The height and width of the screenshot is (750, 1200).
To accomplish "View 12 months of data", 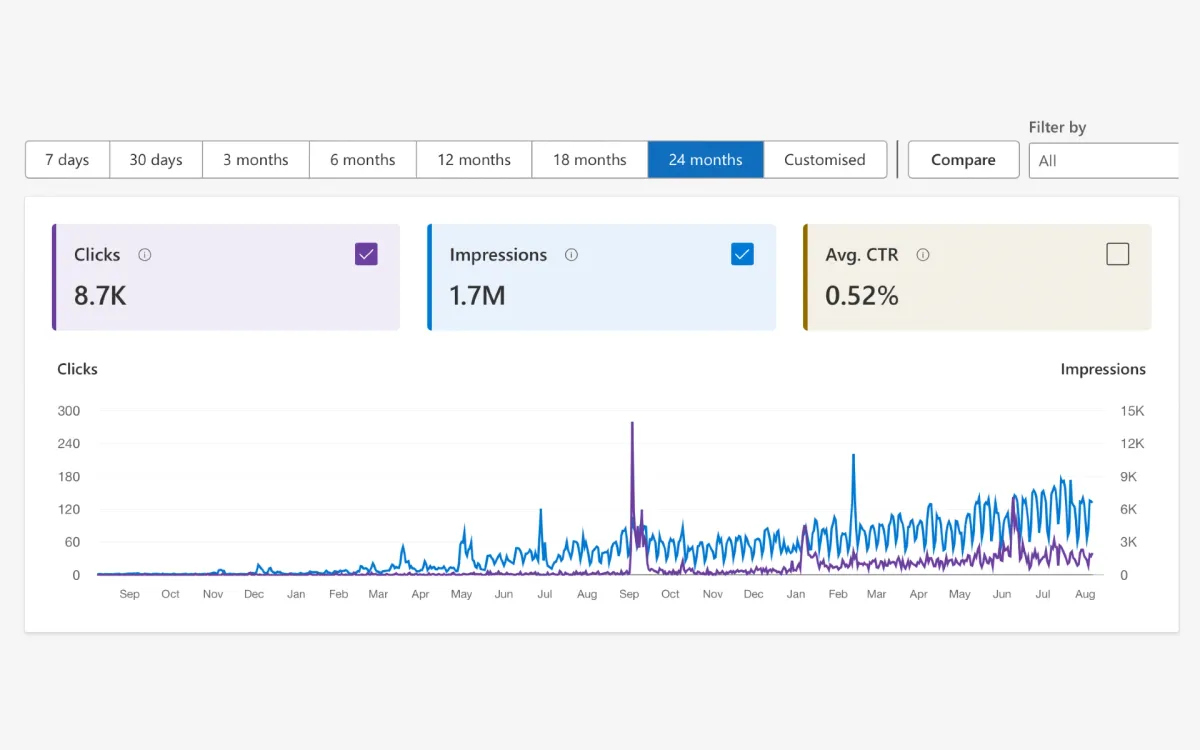I will (x=473, y=160).
